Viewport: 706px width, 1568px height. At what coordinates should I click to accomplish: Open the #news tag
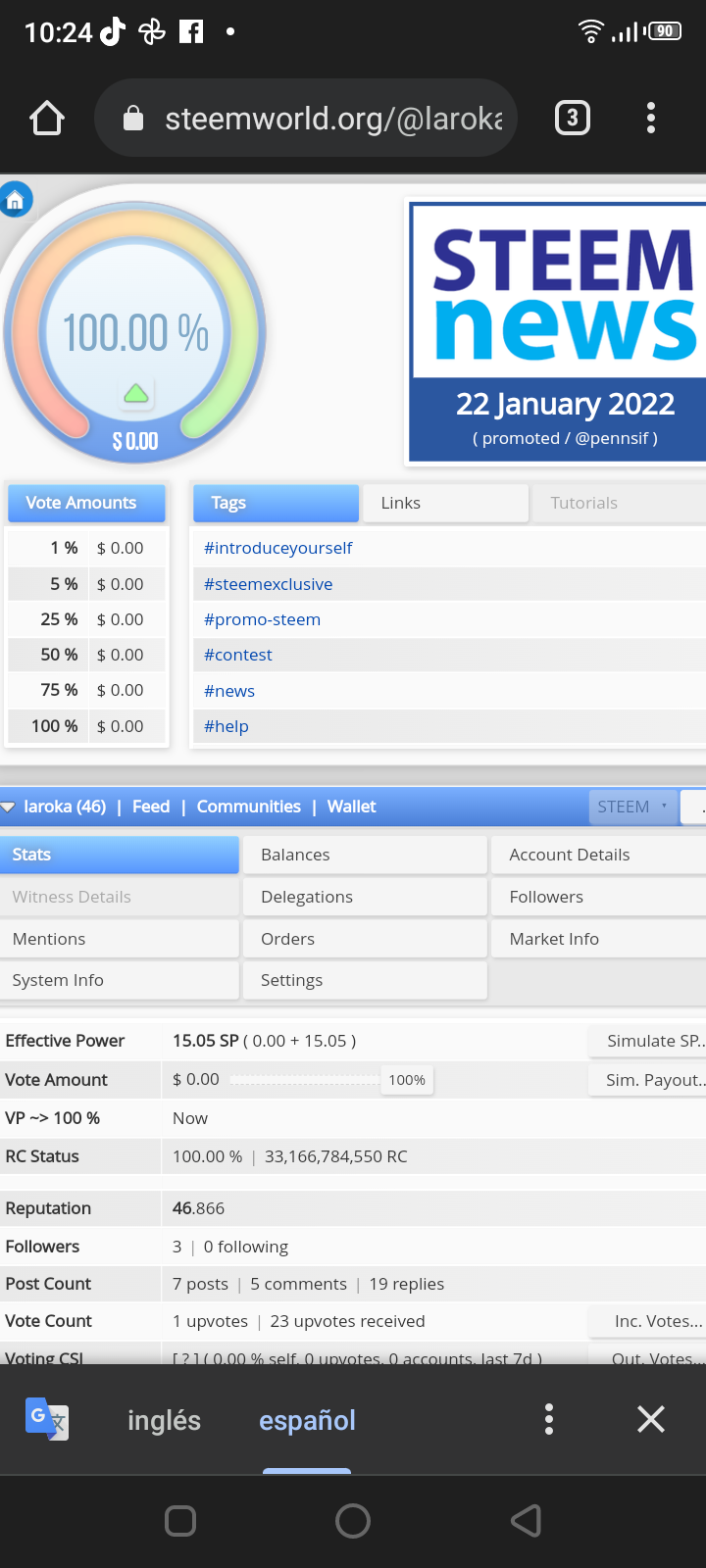click(228, 691)
